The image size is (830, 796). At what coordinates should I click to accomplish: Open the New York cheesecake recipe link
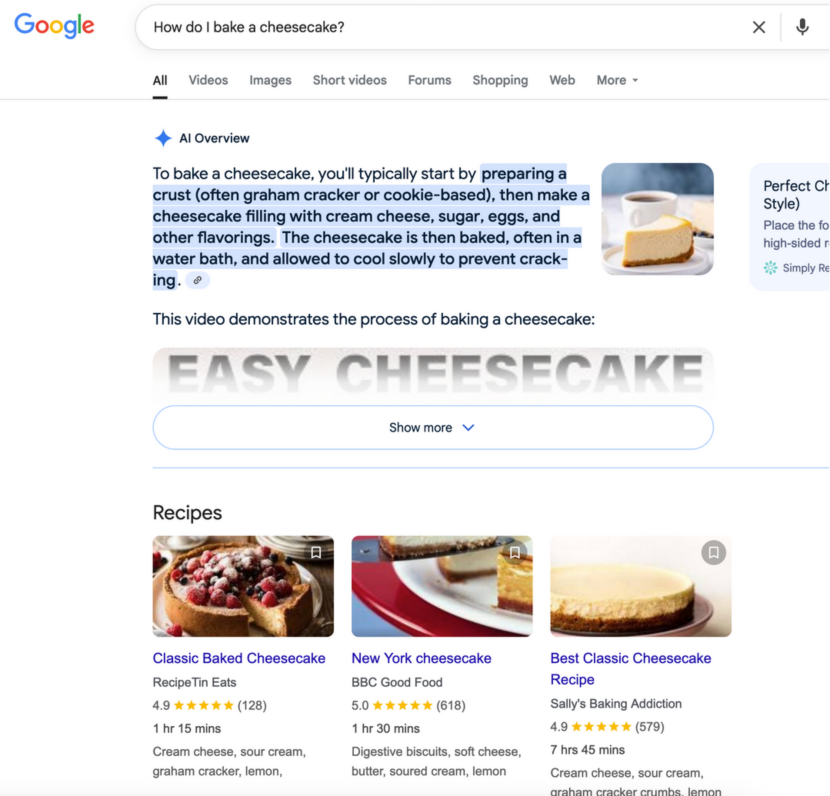pyautogui.click(x=421, y=658)
